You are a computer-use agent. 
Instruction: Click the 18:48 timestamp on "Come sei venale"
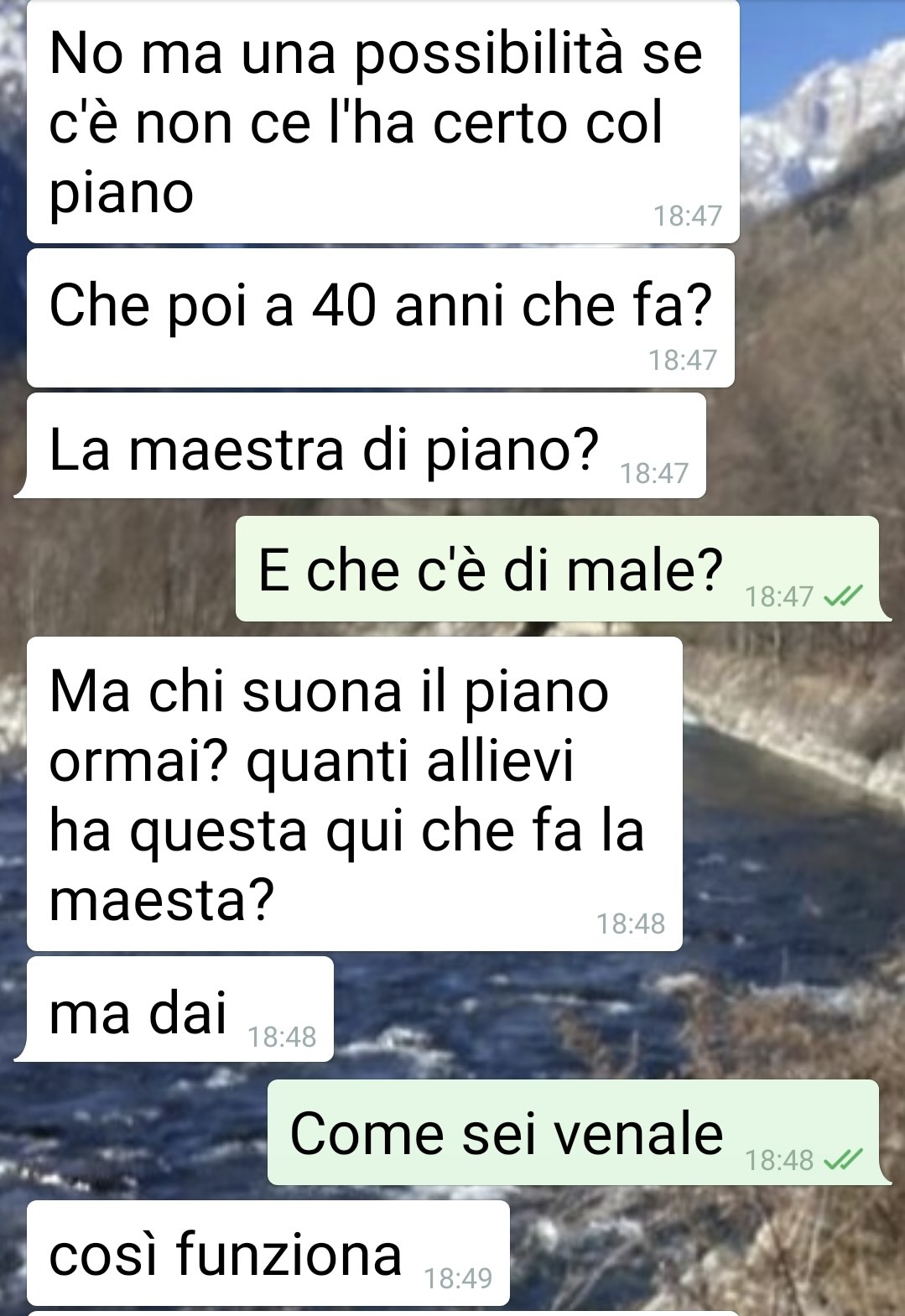pyautogui.click(x=779, y=1160)
